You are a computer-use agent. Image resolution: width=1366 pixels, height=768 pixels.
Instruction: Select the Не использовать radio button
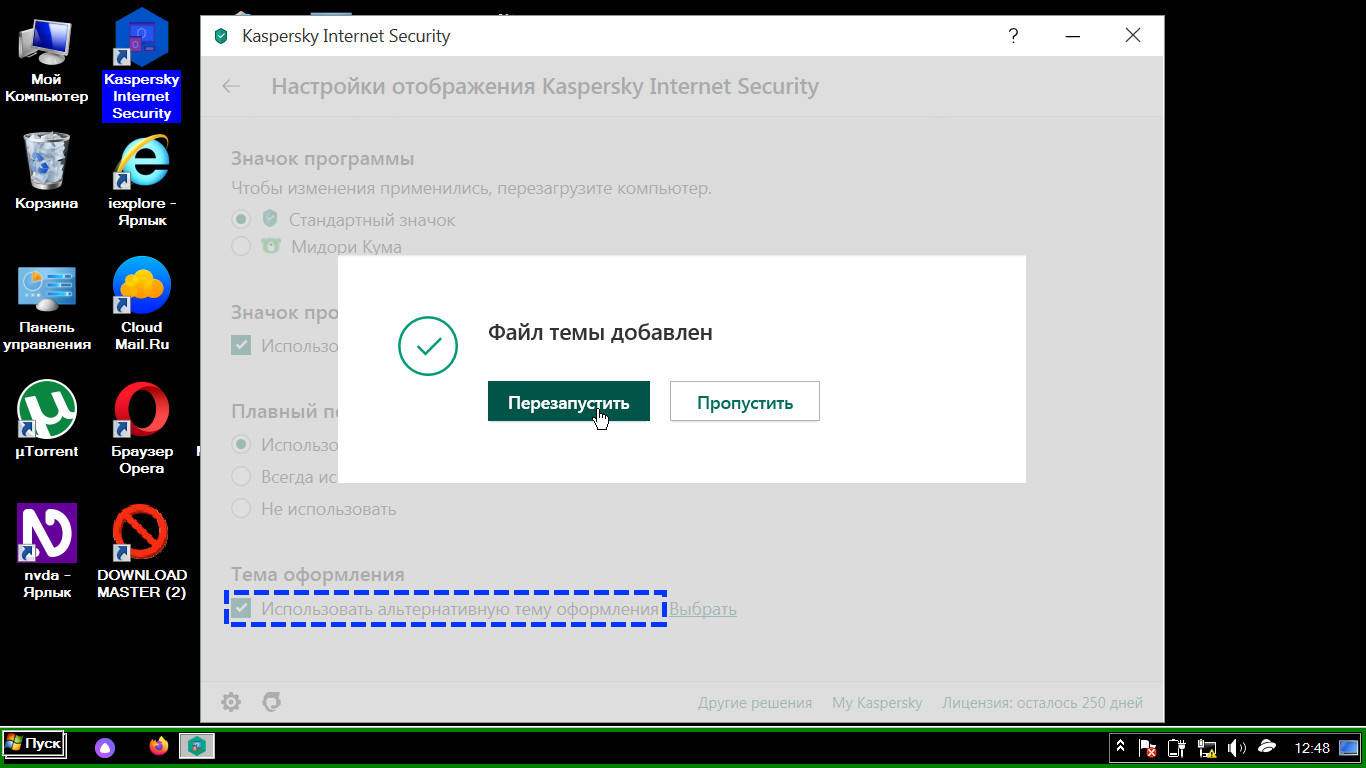pyautogui.click(x=241, y=508)
